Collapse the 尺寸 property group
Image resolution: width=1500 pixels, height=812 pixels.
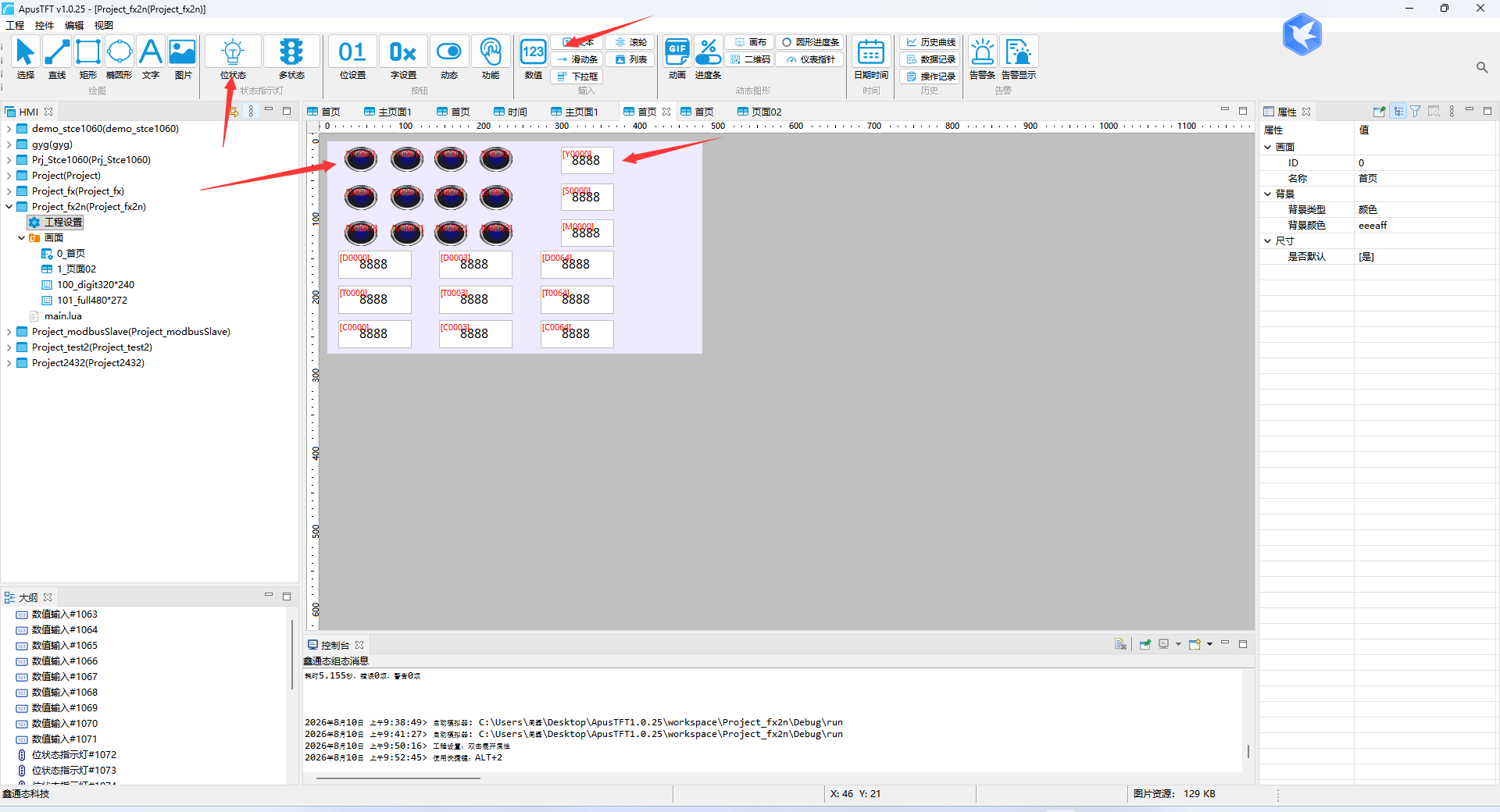click(x=1267, y=240)
